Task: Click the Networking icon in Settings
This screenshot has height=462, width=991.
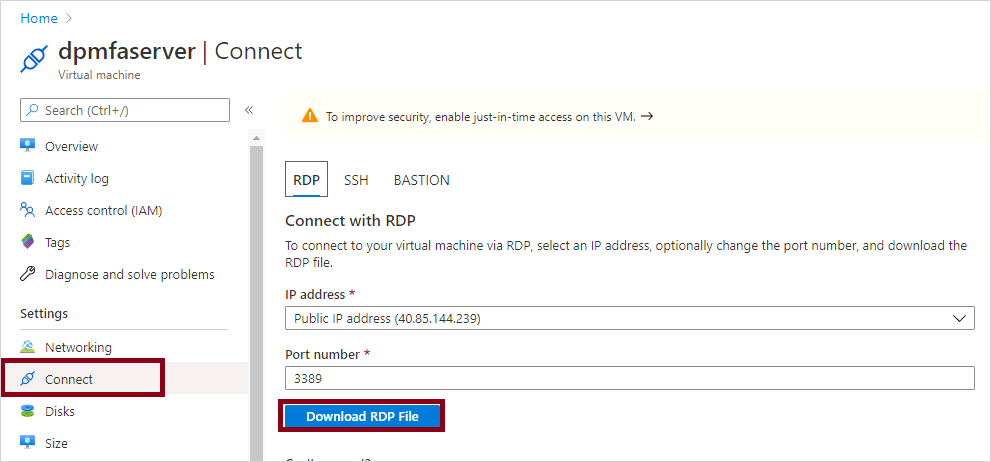Action: click(28, 347)
